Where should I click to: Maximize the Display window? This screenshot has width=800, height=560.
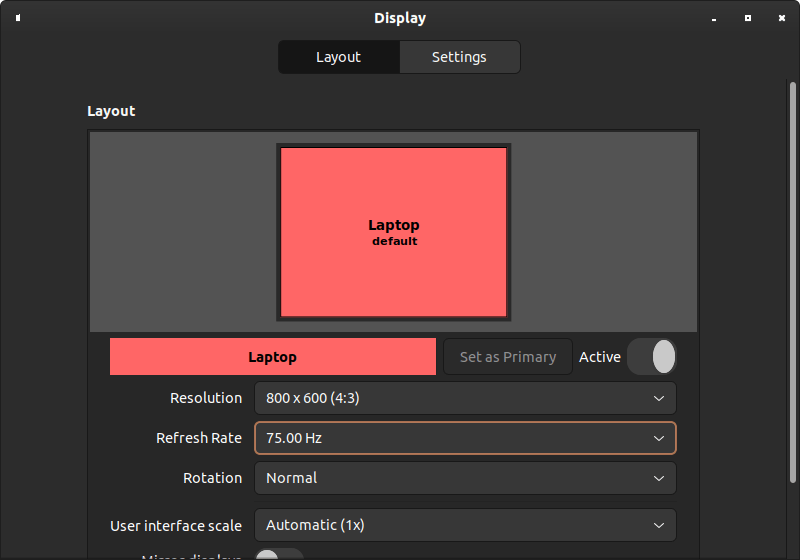748,18
